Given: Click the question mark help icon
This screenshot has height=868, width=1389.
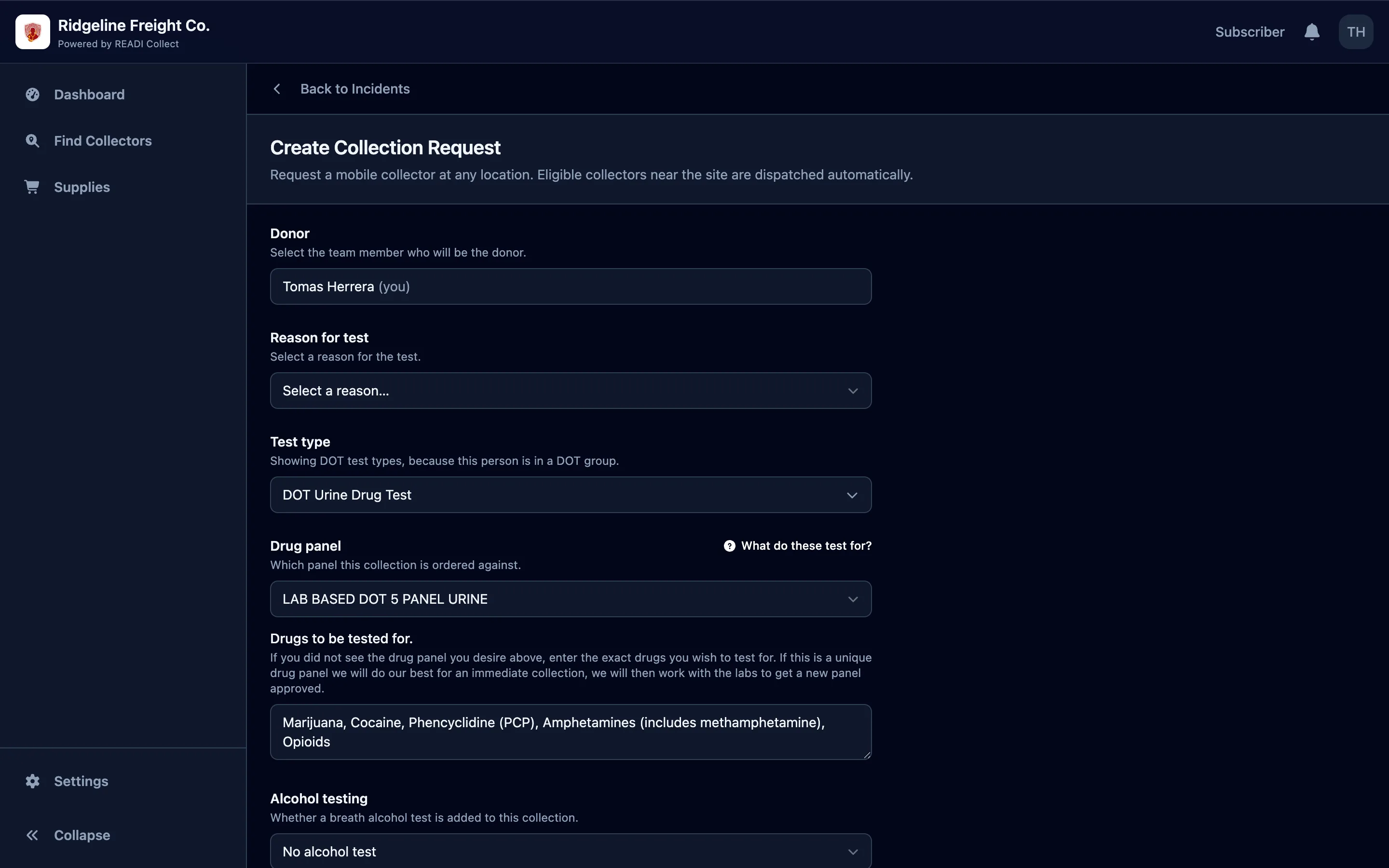Looking at the screenshot, I should 729,546.
